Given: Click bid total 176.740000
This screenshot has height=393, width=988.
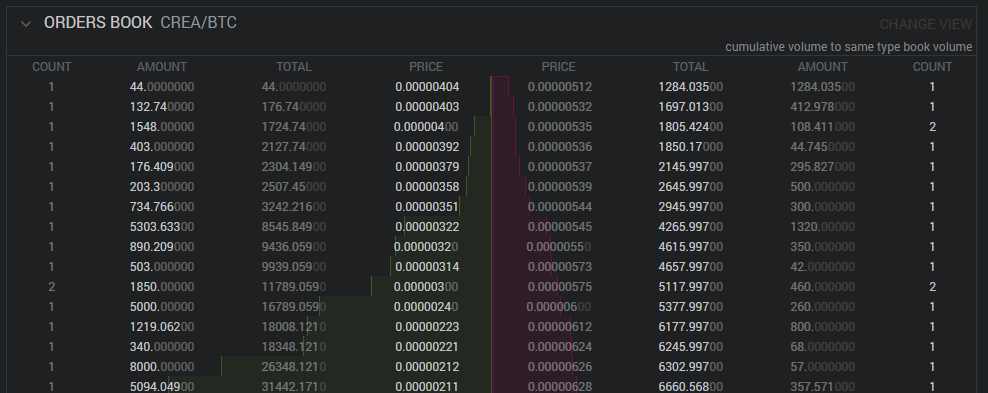Looking at the screenshot, I should coord(294,107).
